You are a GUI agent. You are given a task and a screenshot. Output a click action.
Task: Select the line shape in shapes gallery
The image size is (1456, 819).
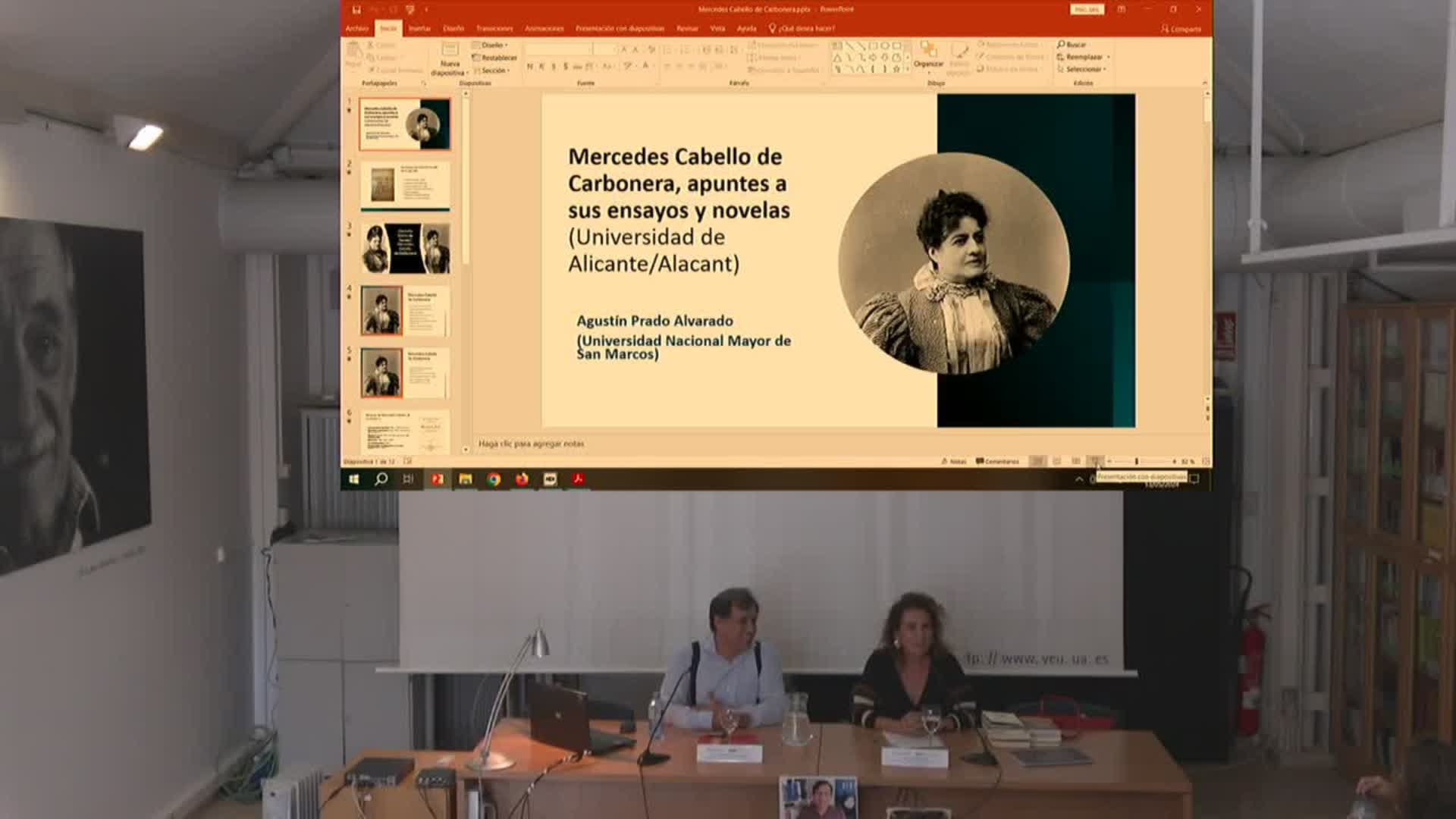coord(849,45)
